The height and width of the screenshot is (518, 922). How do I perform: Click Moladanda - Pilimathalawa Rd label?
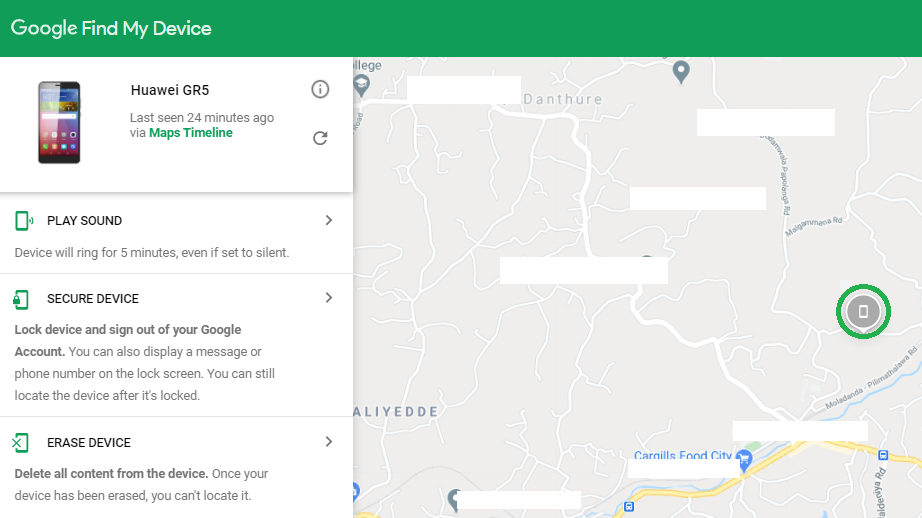pyautogui.click(x=871, y=378)
